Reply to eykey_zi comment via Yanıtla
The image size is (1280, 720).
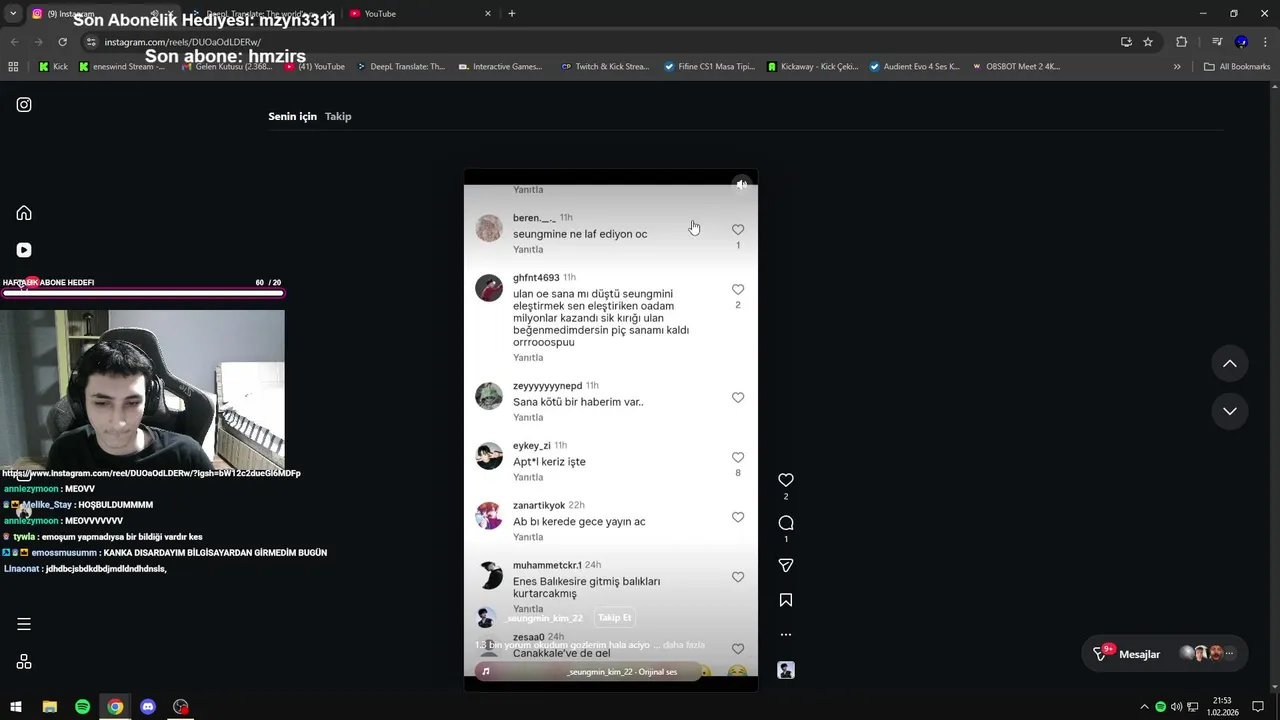(528, 478)
